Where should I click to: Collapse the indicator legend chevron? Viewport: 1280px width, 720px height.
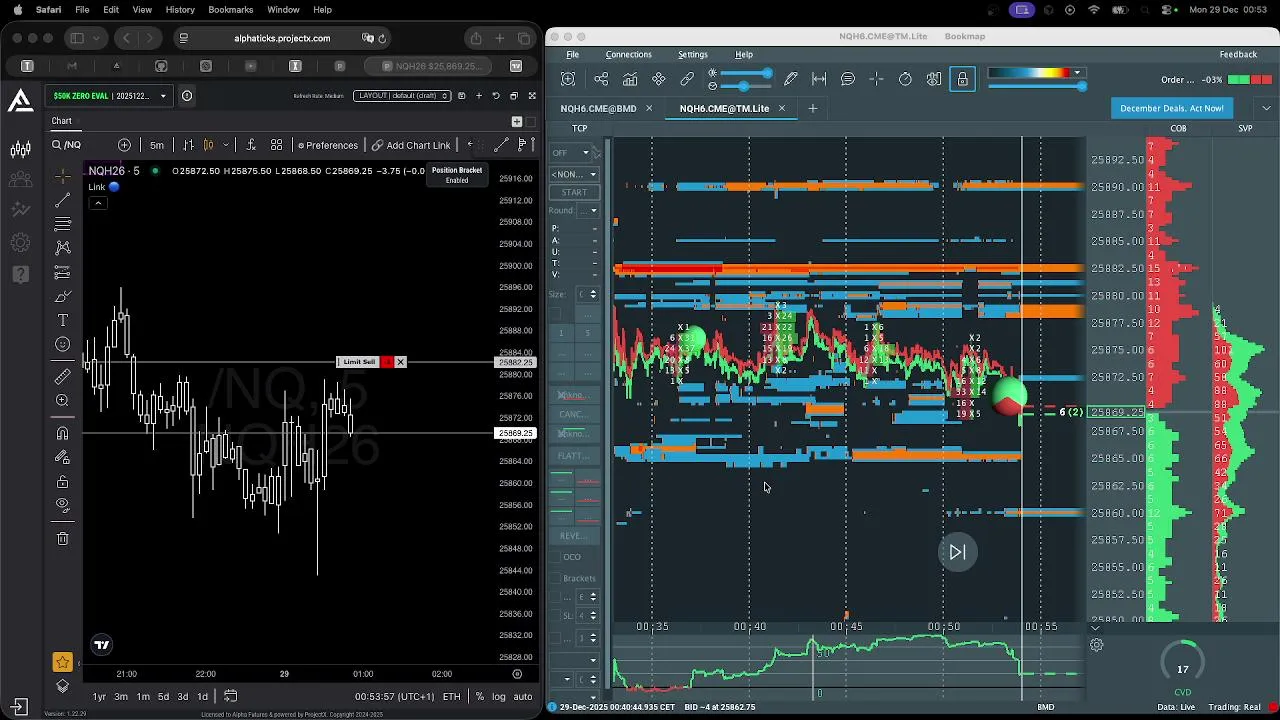click(x=98, y=203)
